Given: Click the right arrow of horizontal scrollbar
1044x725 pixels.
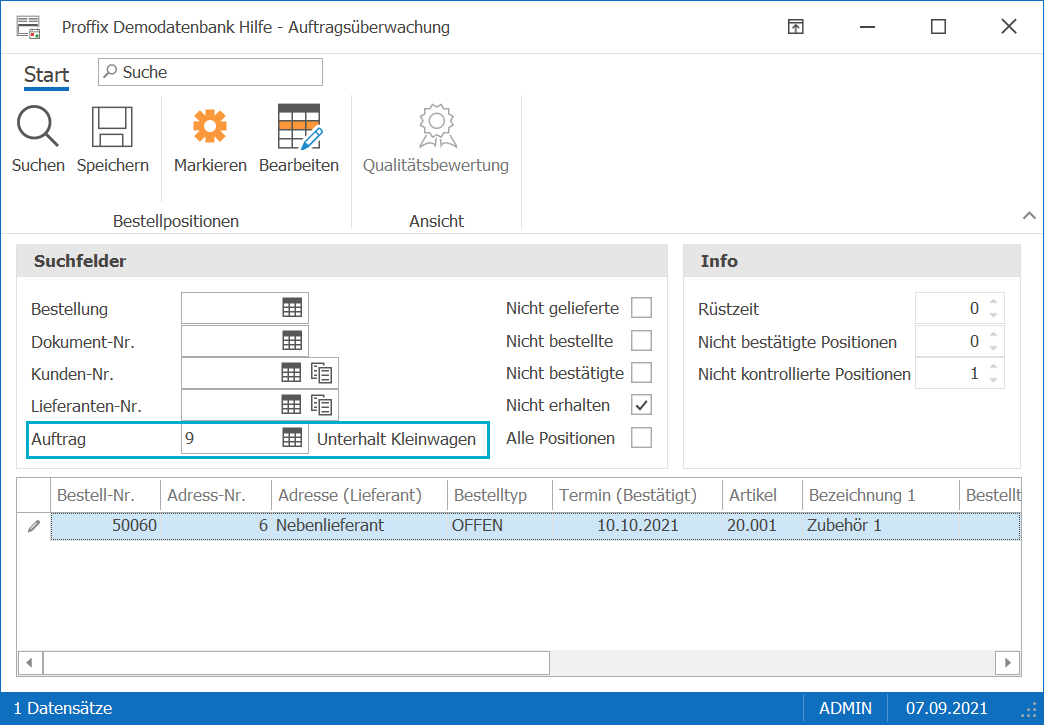Looking at the screenshot, I should tap(1007, 663).
